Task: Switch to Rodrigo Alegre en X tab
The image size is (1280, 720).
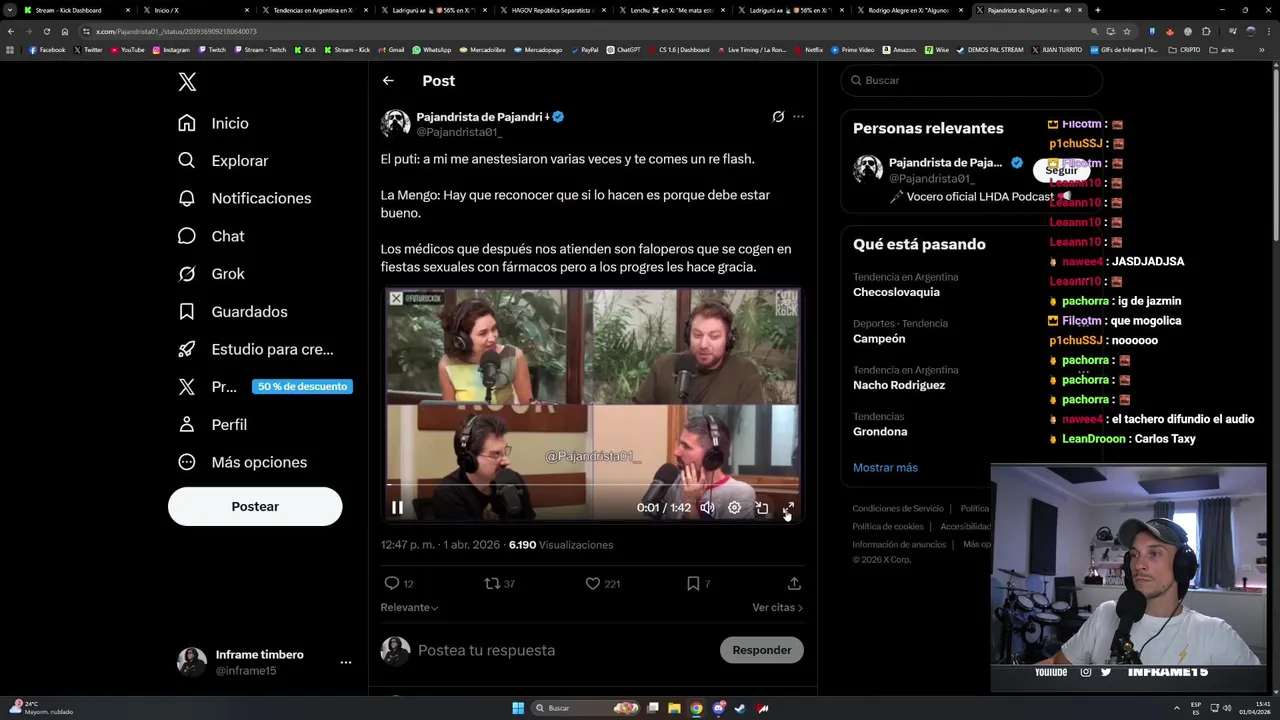Action: (908, 10)
